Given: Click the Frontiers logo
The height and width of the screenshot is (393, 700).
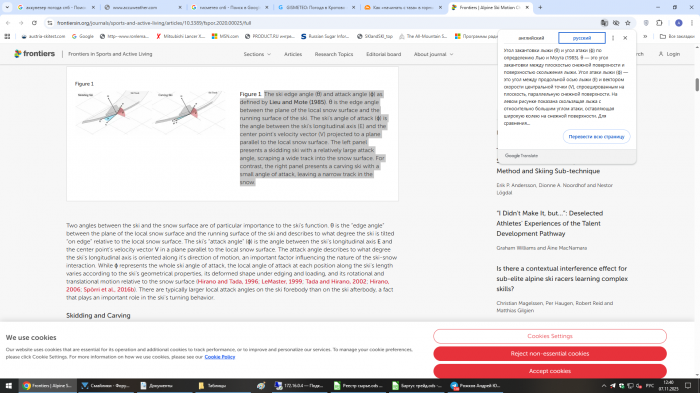Looking at the screenshot, I should pos(34,54).
